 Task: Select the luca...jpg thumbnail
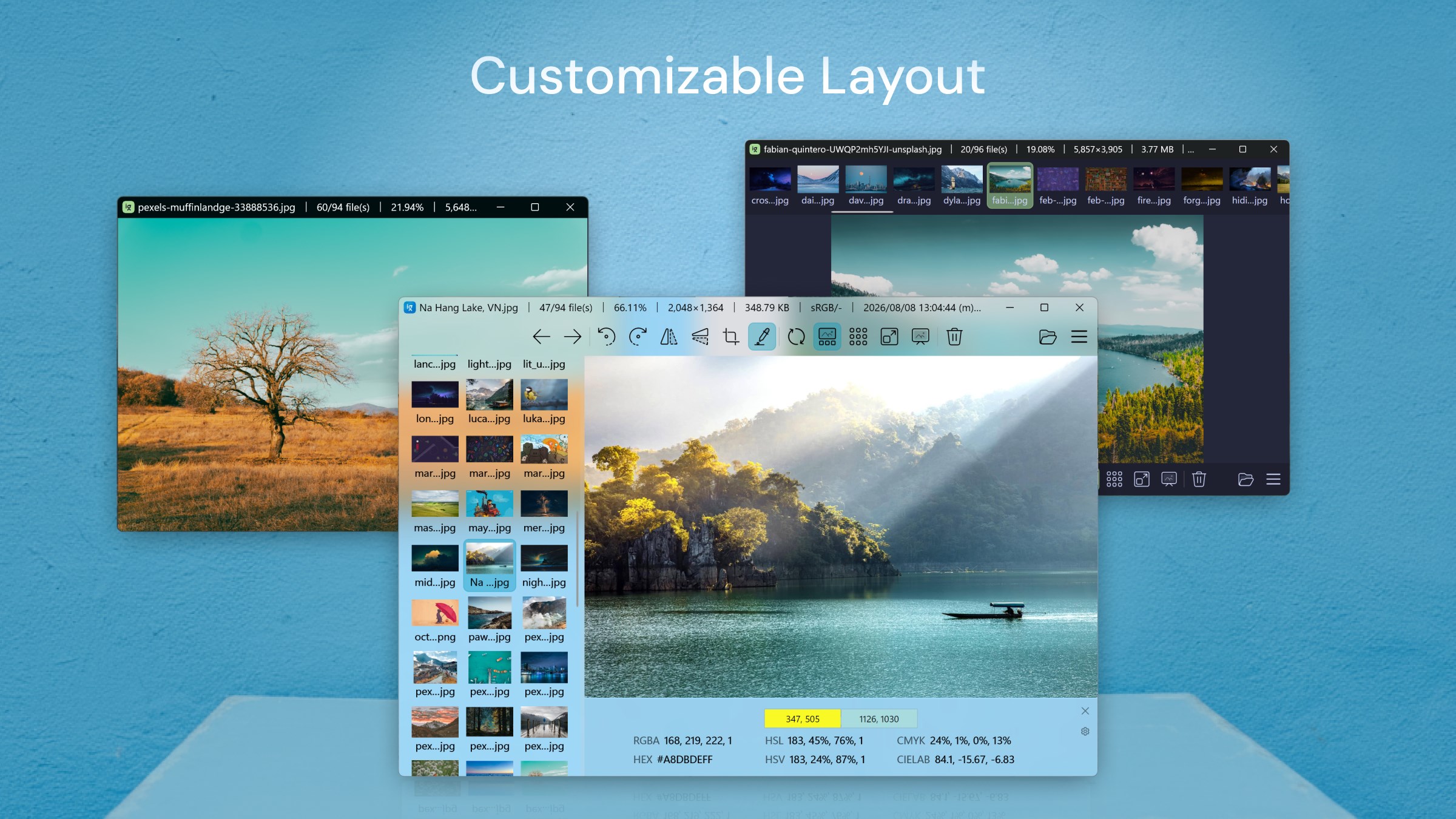tap(490, 402)
